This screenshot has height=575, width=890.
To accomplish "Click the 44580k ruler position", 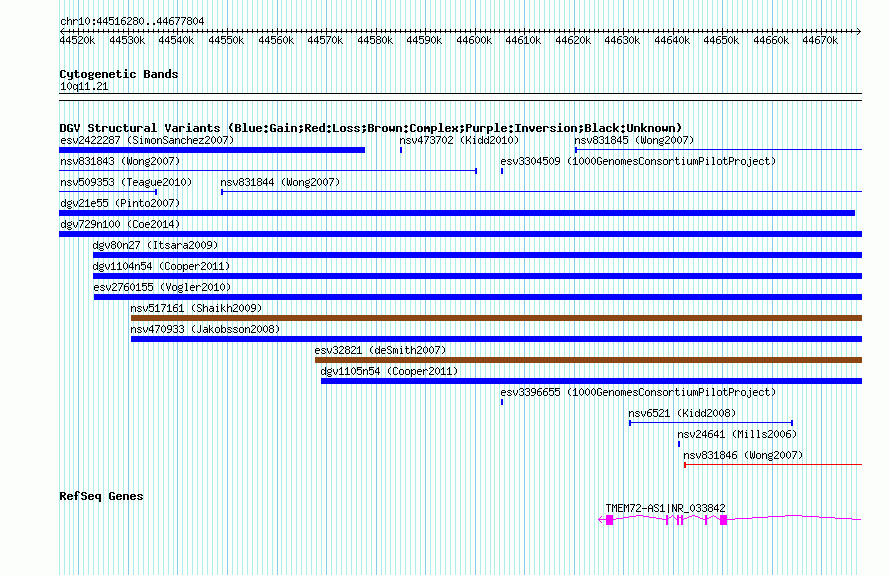I will pos(375,40).
